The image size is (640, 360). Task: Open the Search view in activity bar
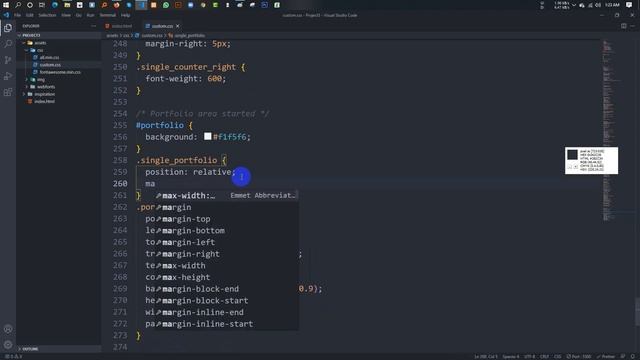8,44
